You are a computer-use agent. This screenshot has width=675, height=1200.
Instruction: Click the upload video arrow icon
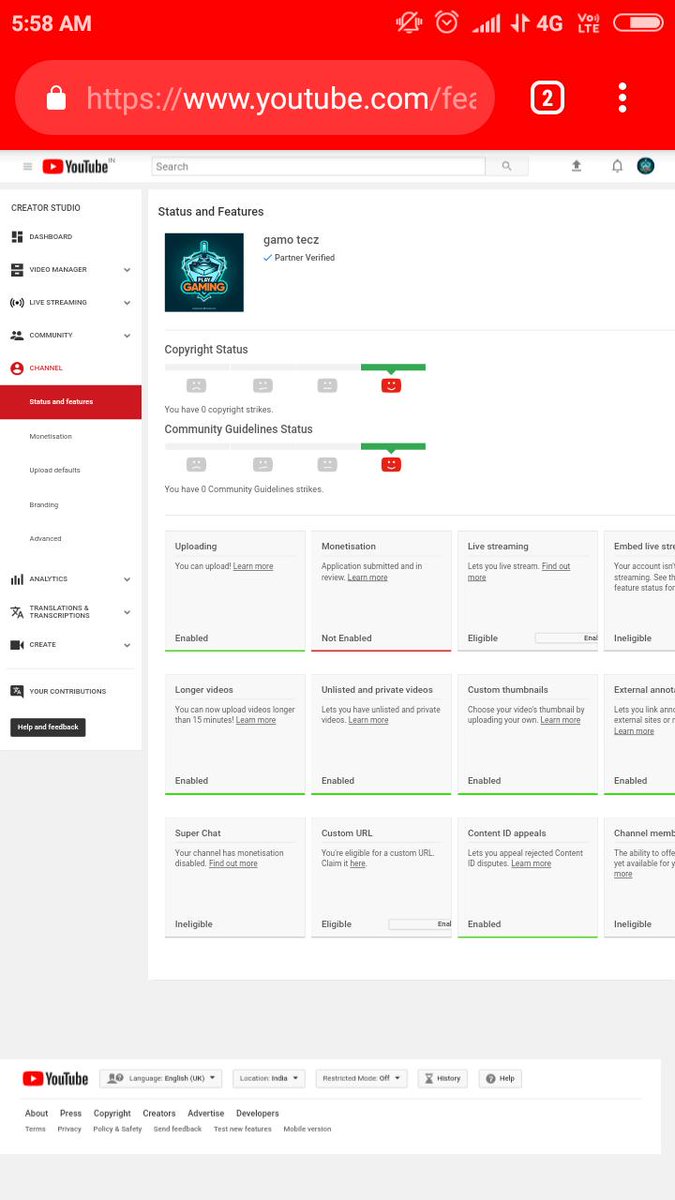click(x=576, y=166)
